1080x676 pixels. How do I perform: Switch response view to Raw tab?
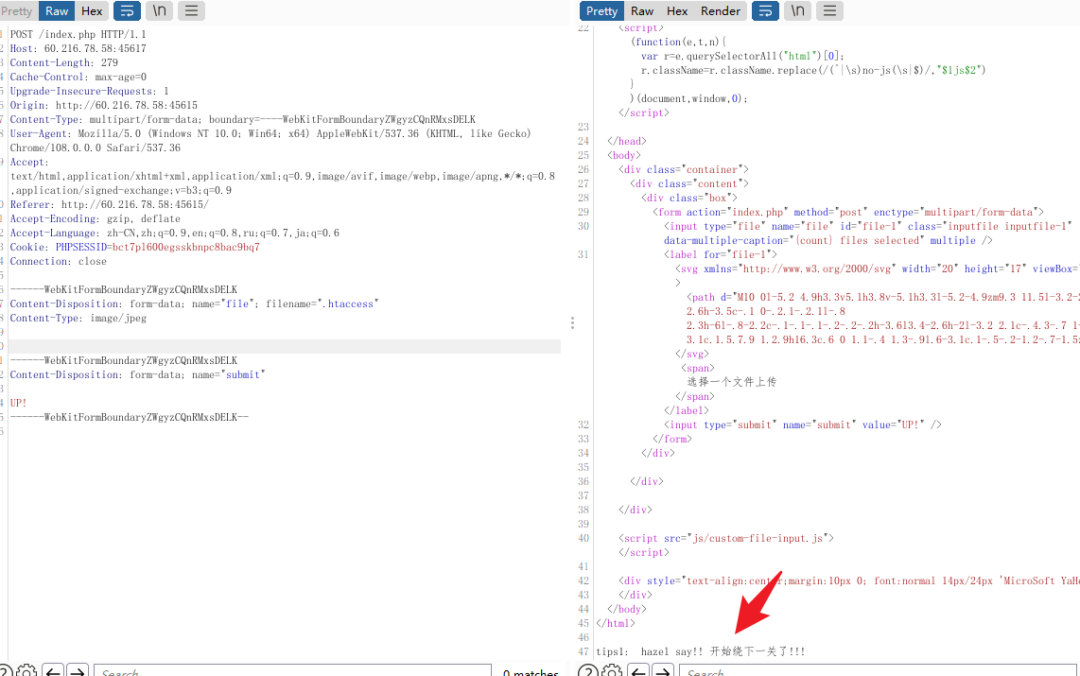click(642, 11)
